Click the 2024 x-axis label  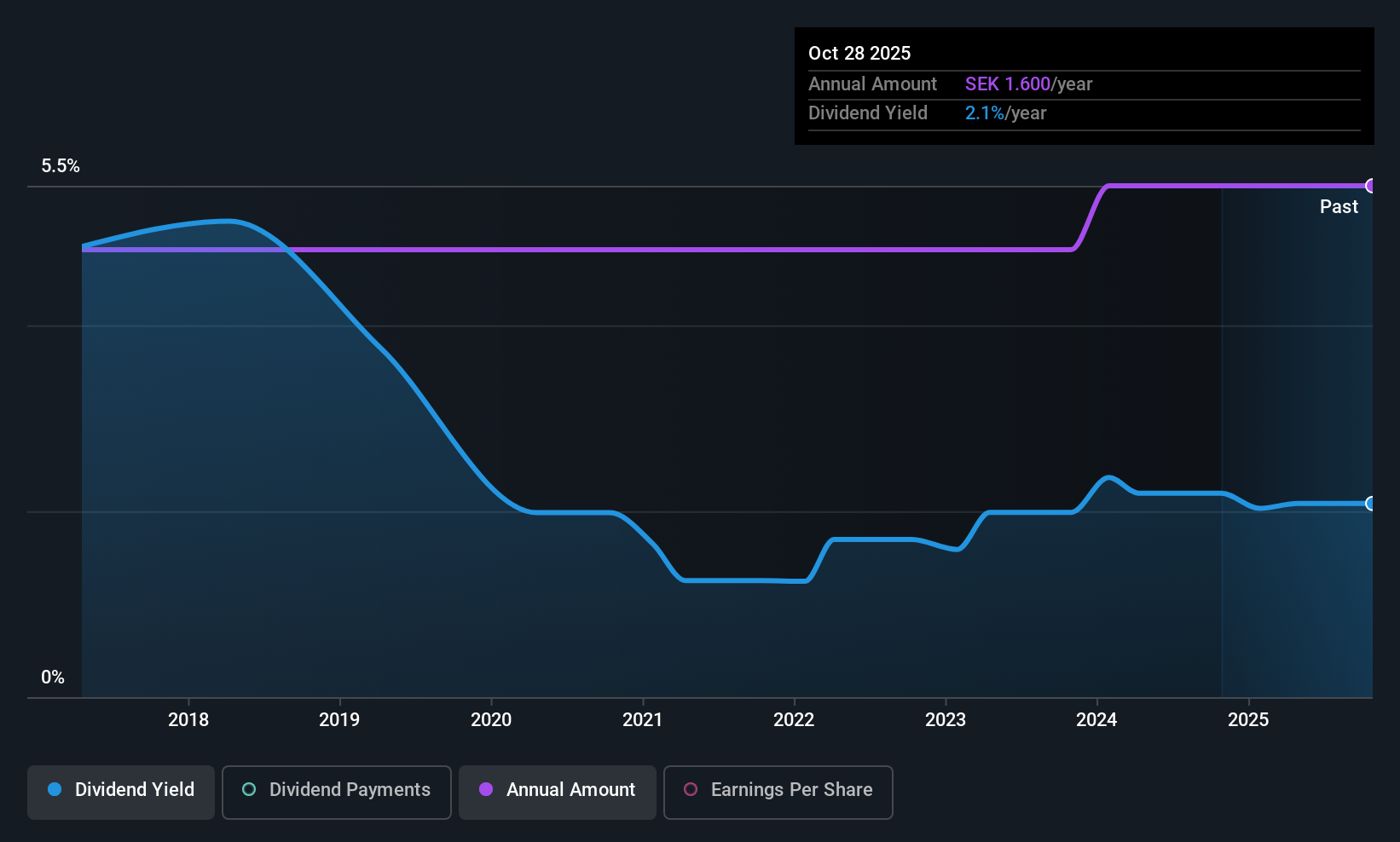(1096, 720)
